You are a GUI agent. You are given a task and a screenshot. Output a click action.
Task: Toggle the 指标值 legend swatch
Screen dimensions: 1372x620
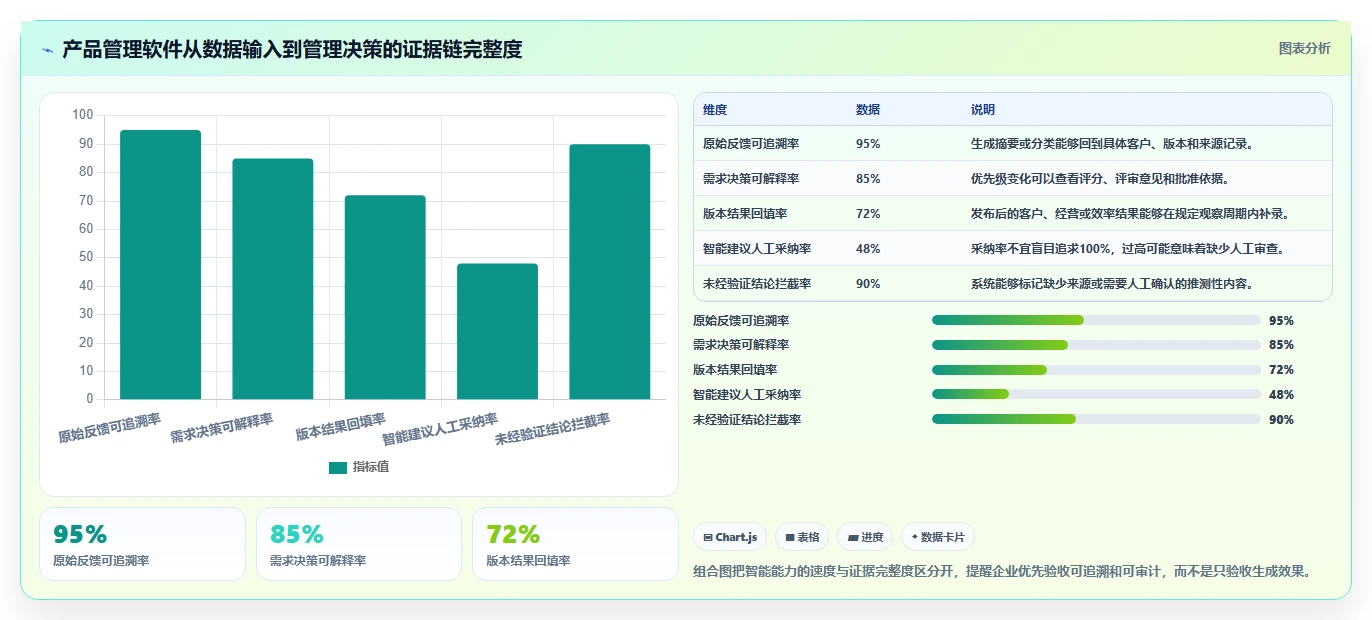click(338, 467)
